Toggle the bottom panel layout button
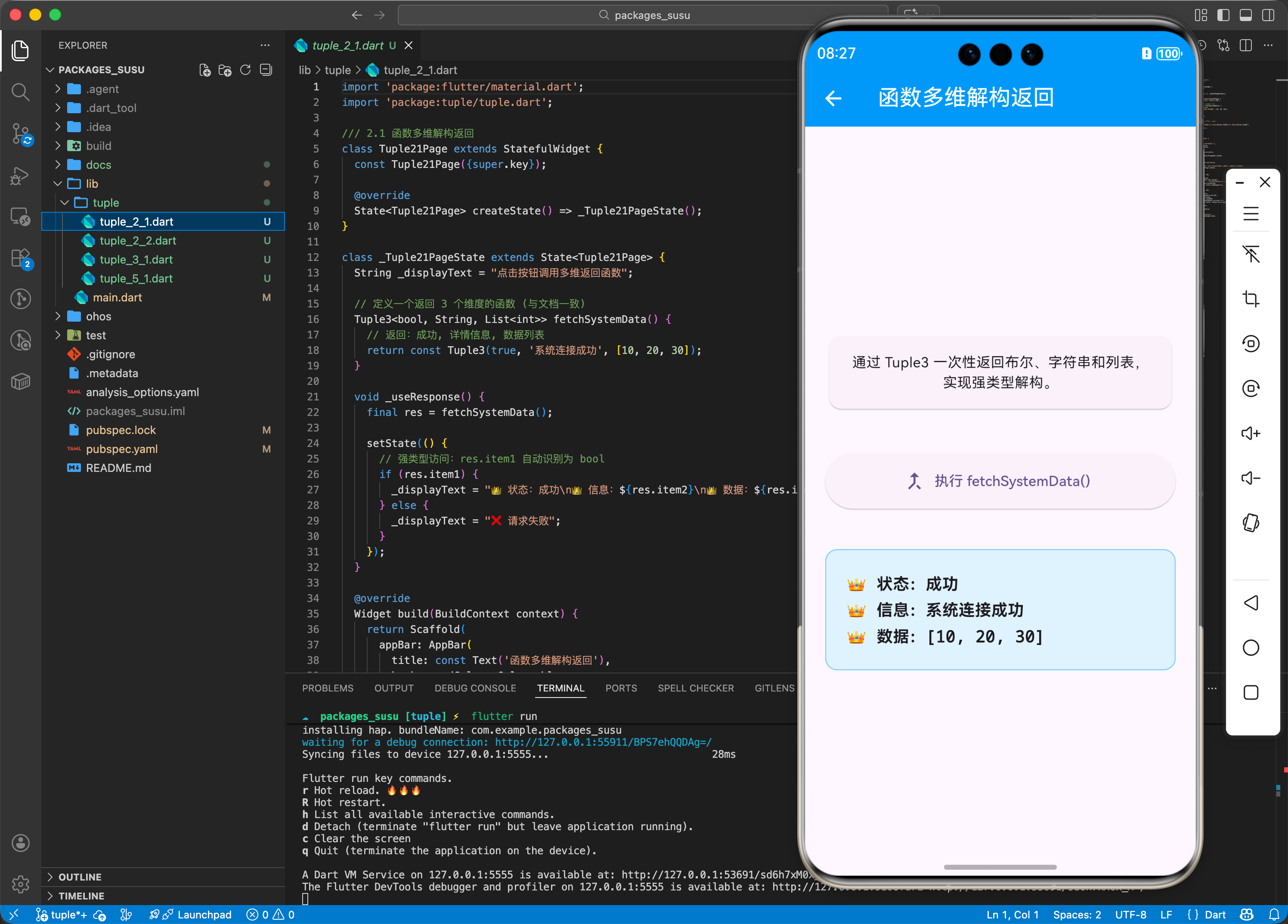This screenshot has width=1288, height=924. (1245, 16)
